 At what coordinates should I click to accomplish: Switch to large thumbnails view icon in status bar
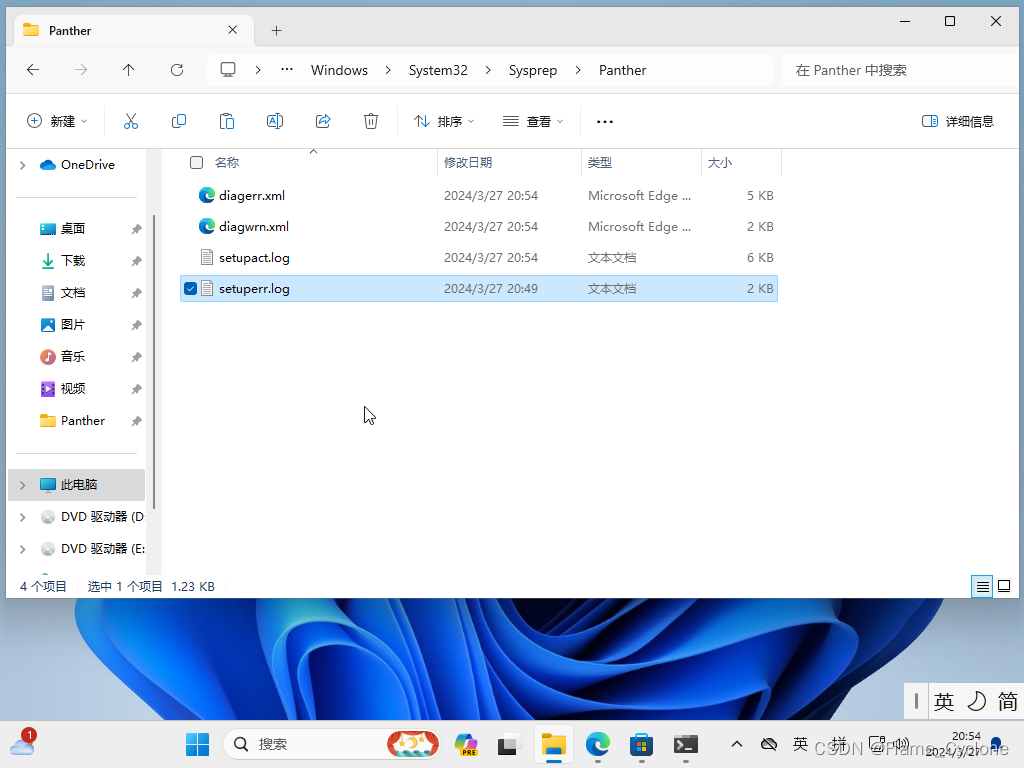tap(1004, 586)
